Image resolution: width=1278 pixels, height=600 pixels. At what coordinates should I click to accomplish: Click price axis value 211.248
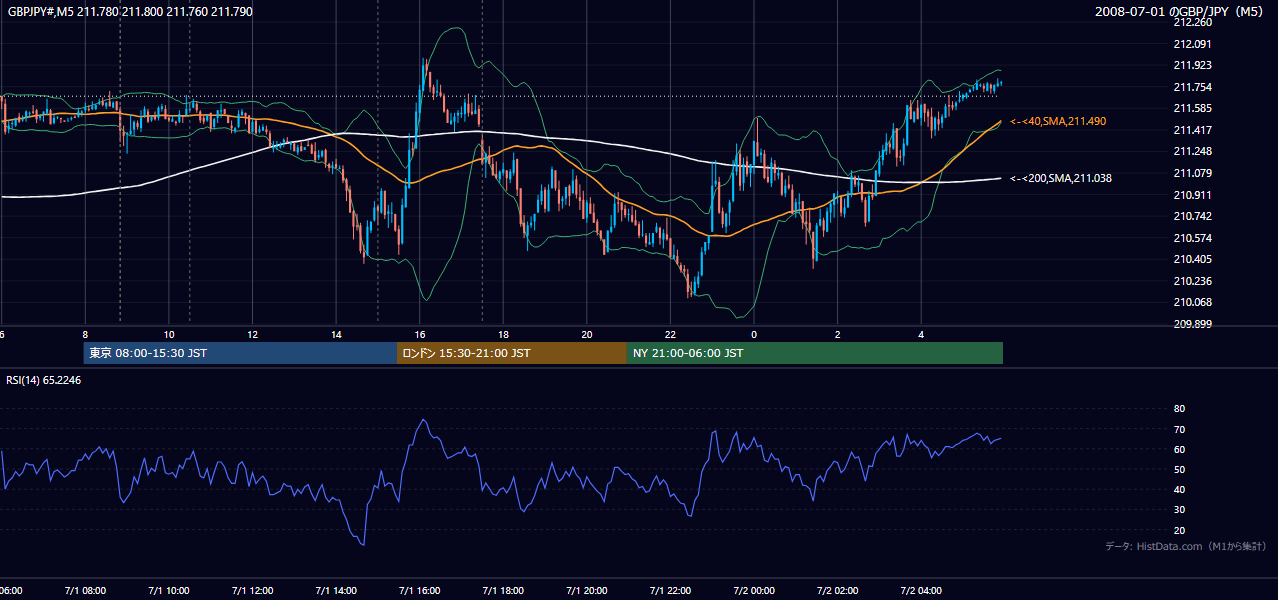point(1192,151)
